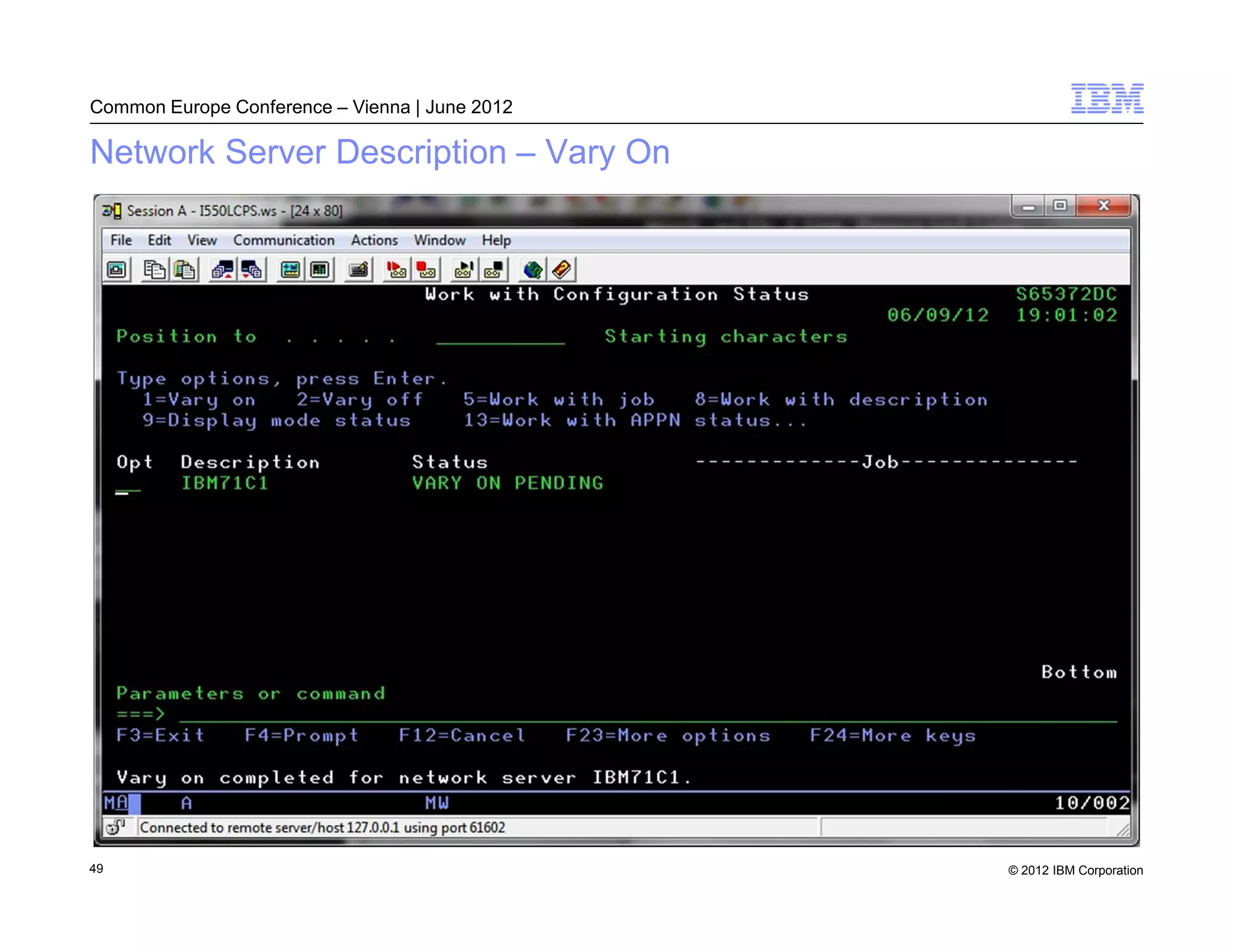The image size is (1233, 952).
Task: Click the Play macro icon
Action: tap(464, 270)
